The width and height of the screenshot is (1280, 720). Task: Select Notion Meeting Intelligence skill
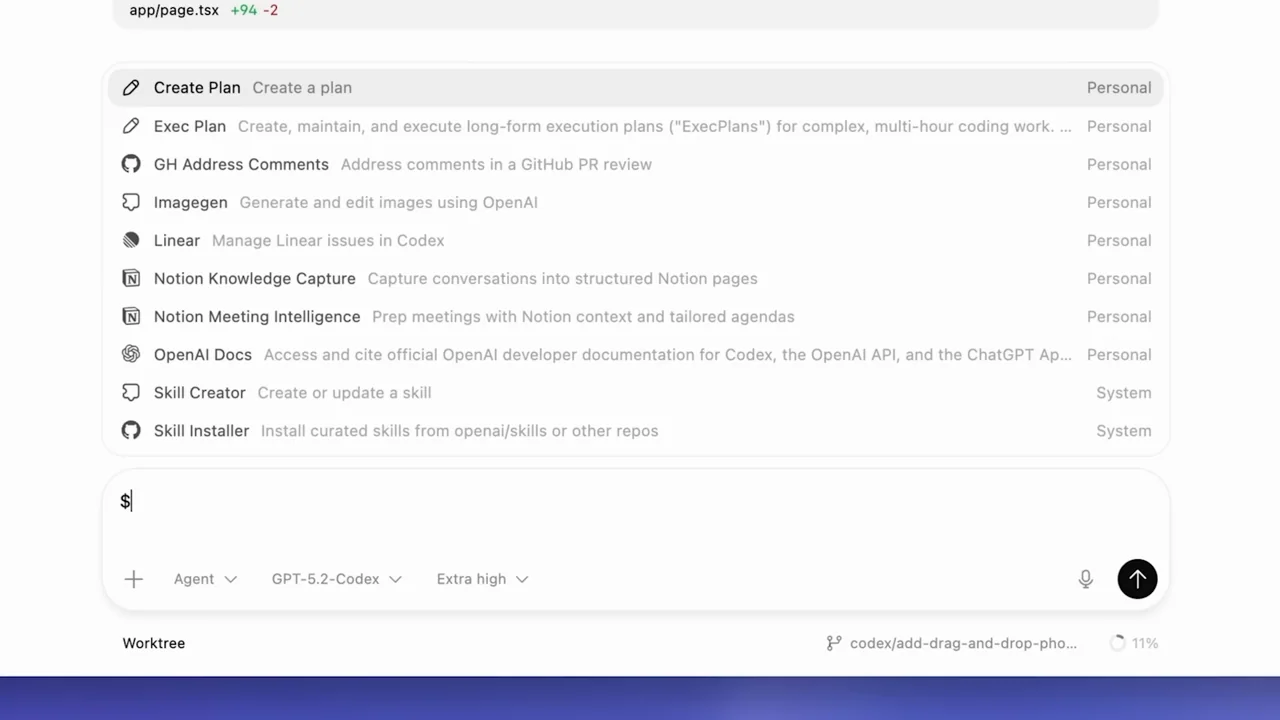click(x=636, y=316)
